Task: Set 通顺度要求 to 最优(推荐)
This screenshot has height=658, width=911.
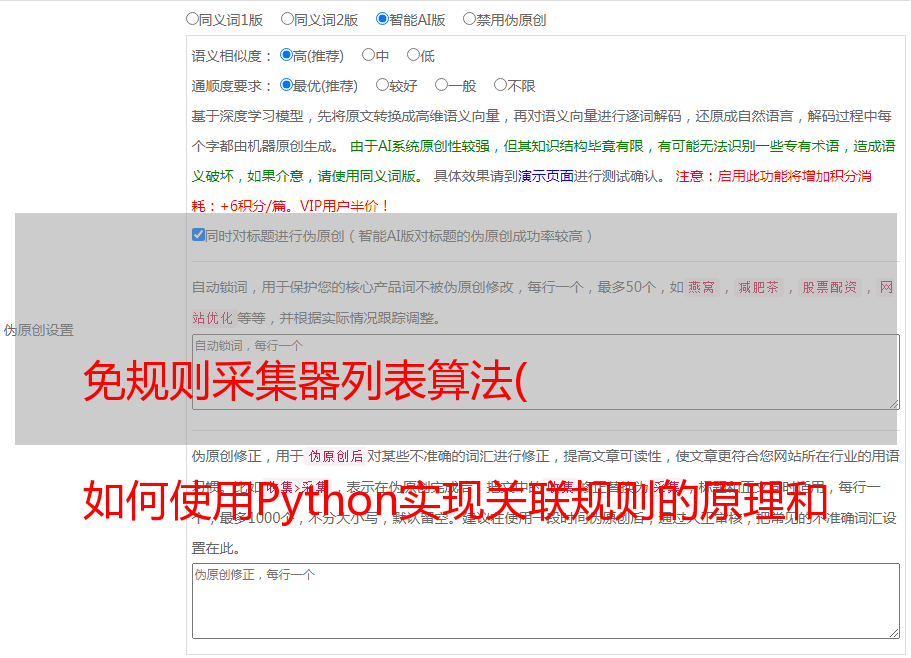Action: 286,85
